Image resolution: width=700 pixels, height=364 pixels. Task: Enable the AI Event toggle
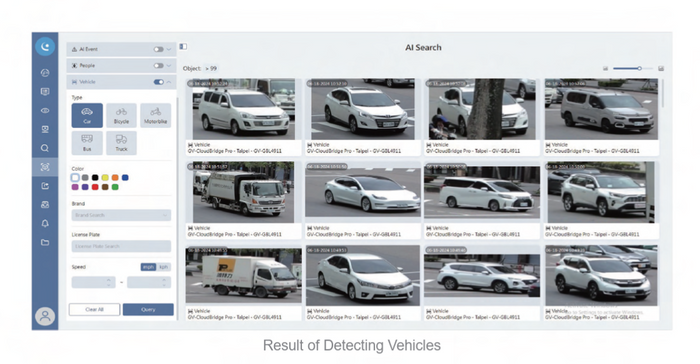158,49
